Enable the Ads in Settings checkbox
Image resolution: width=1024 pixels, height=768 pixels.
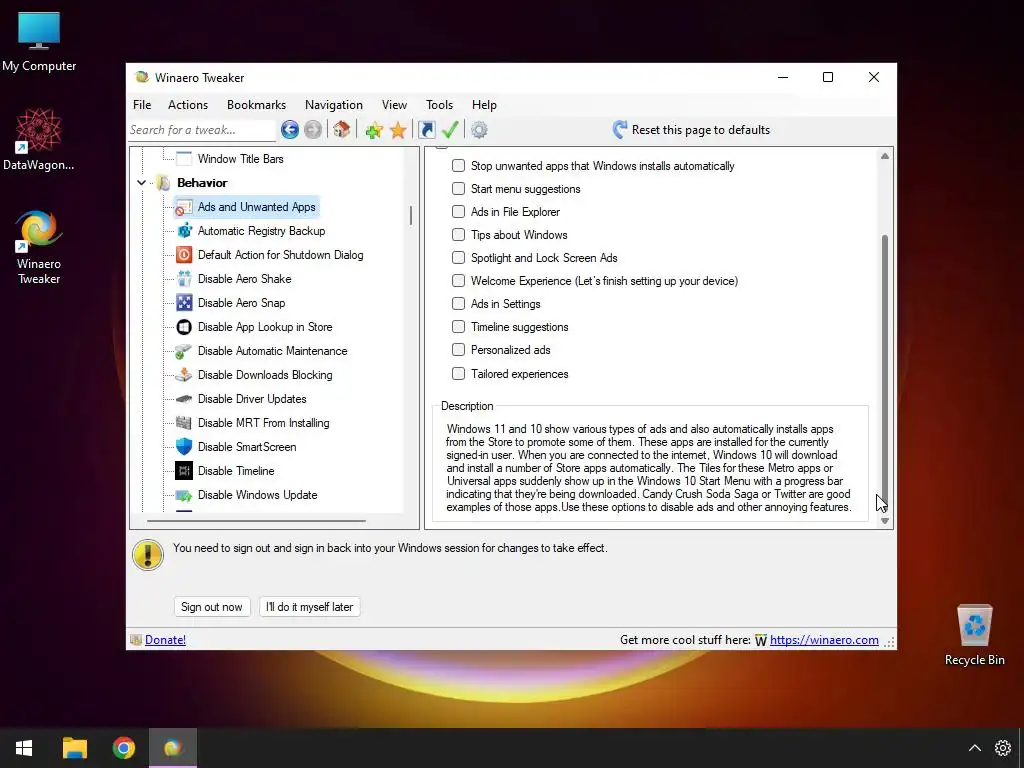pyautogui.click(x=458, y=304)
